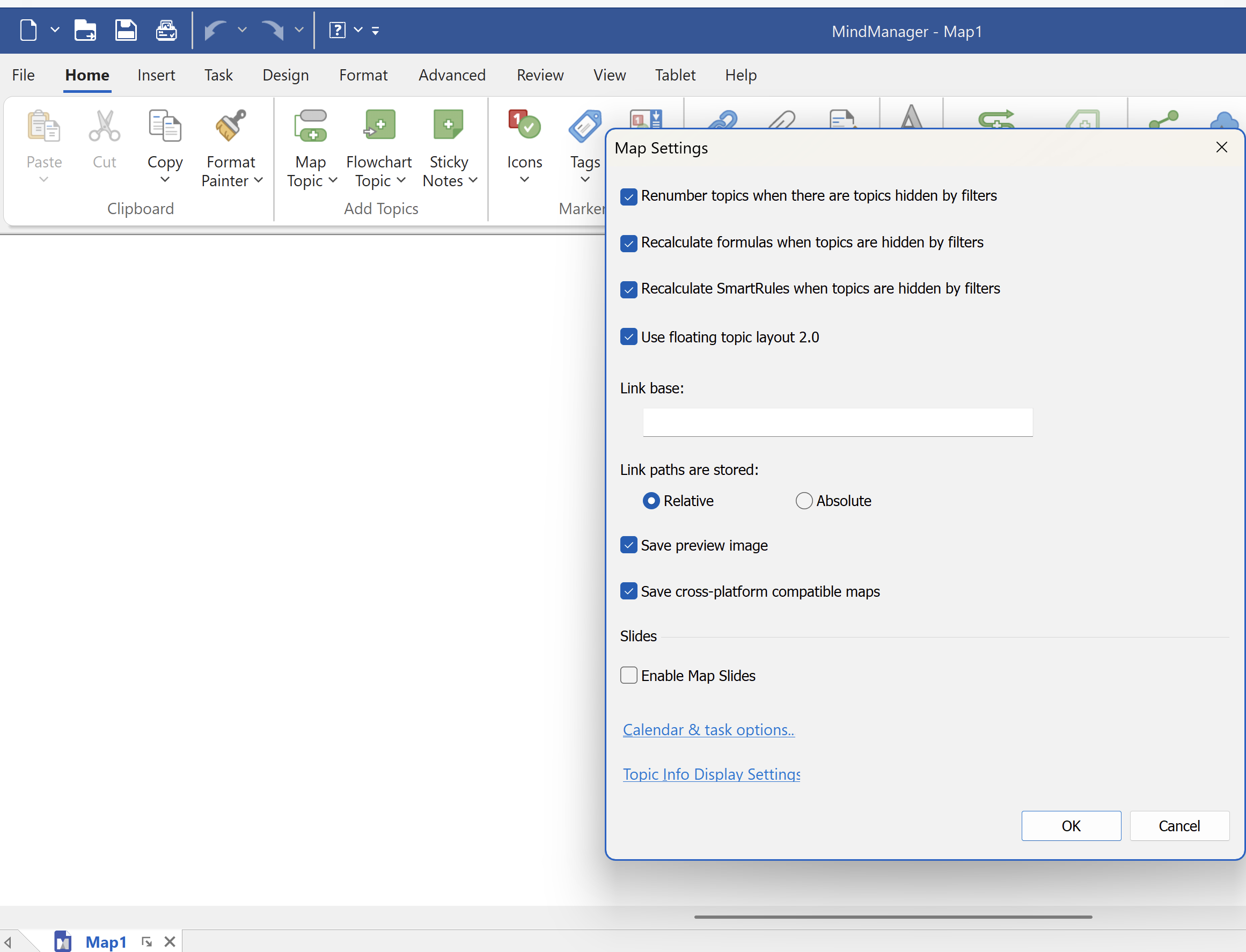The width and height of the screenshot is (1246, 952).
Task: Click the Cut scissors icon
Action: [x=104, y=126]
